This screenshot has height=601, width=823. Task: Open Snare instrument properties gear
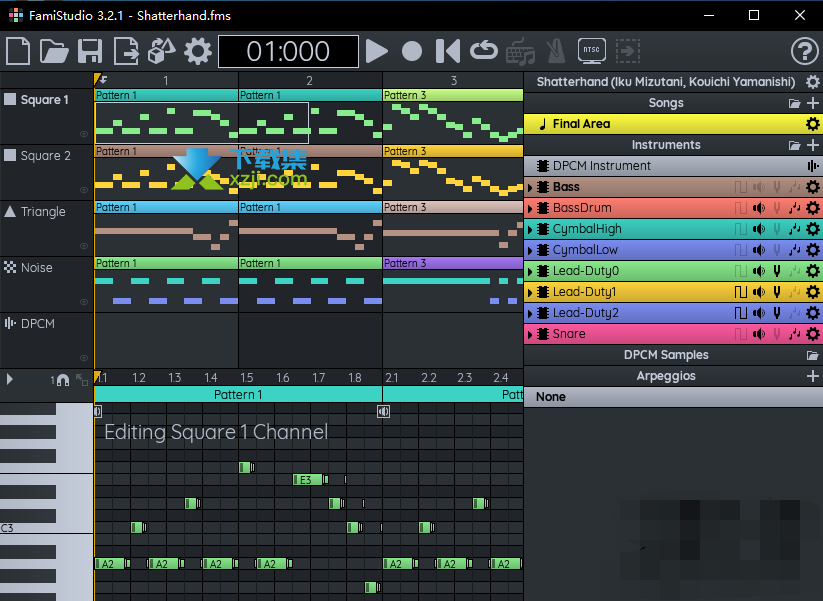(x=813, y=334)
